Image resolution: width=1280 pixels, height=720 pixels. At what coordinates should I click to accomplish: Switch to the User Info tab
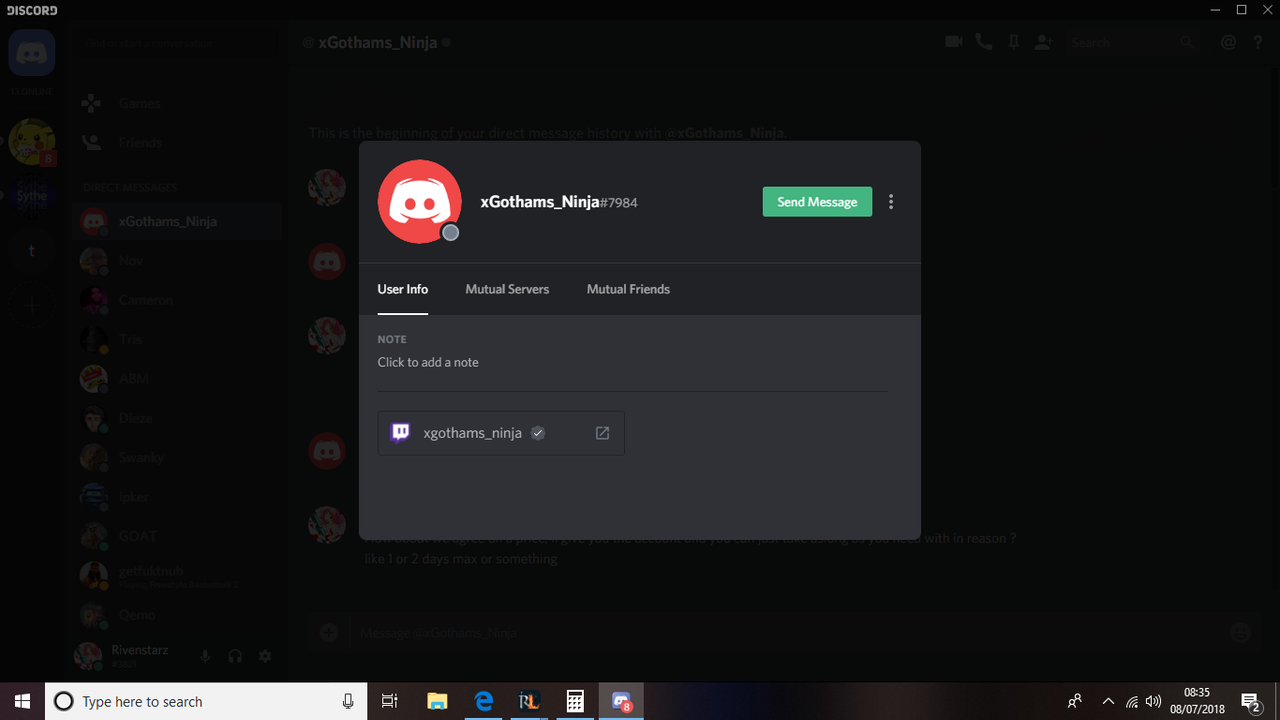(x=403, y=289)
